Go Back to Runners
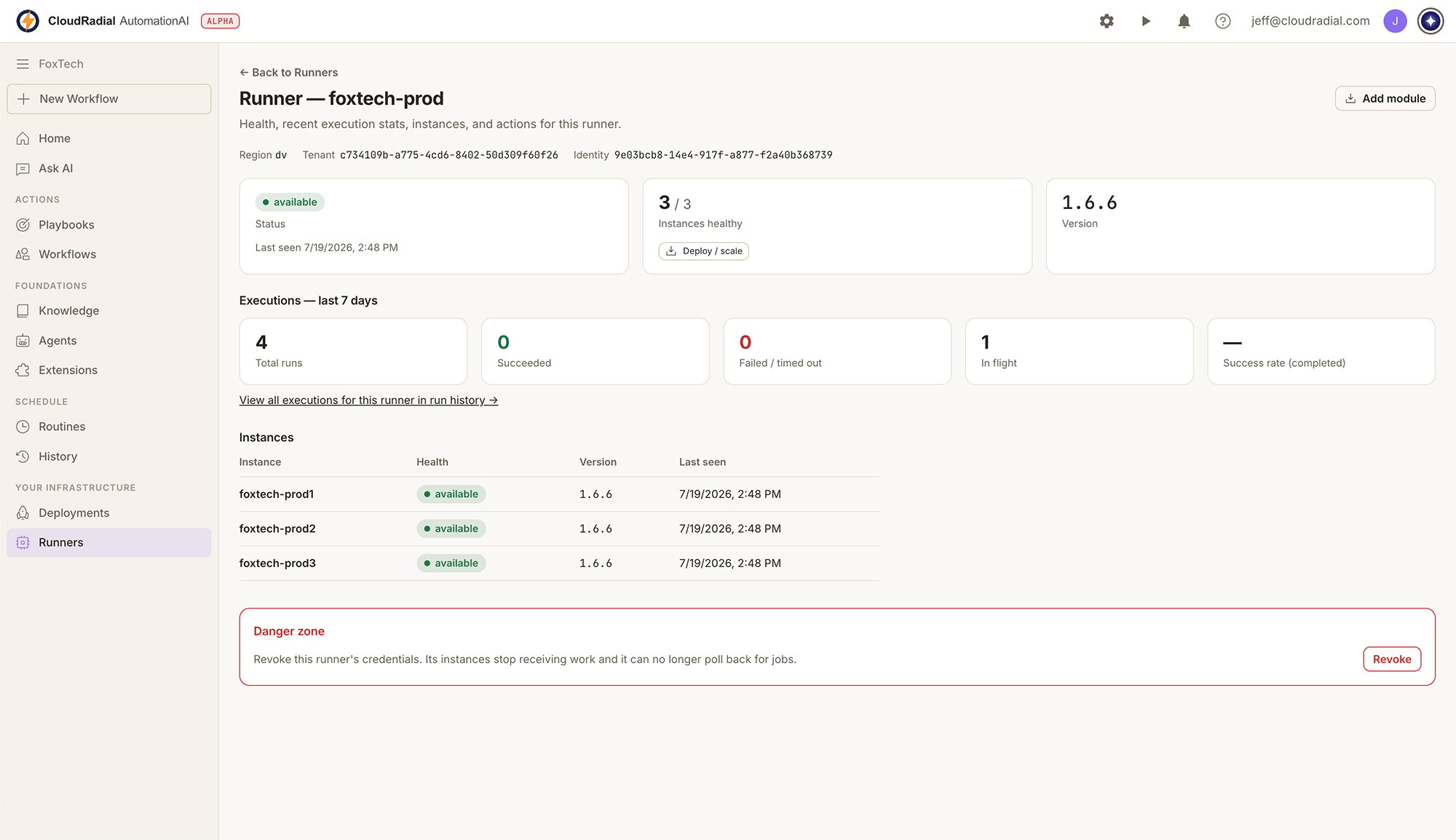This screenshot has height=840, width=1456. (289, 73)
